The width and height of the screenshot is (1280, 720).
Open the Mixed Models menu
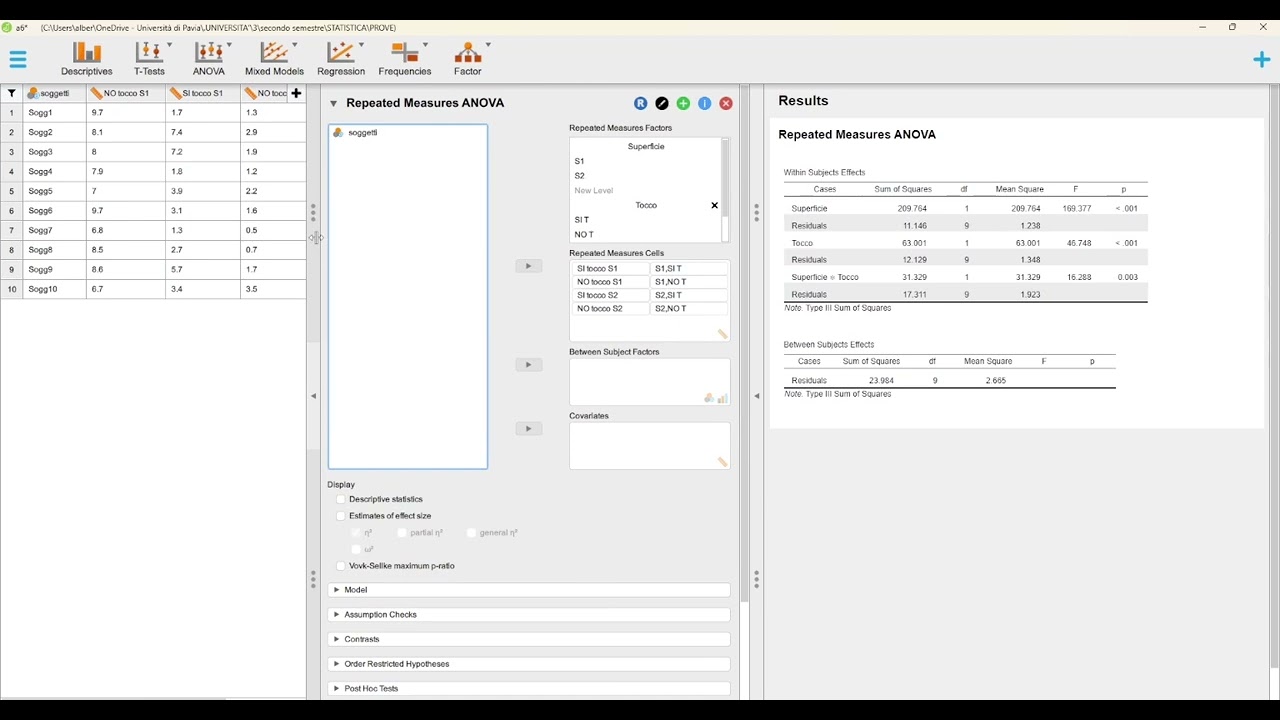point(274,59)
